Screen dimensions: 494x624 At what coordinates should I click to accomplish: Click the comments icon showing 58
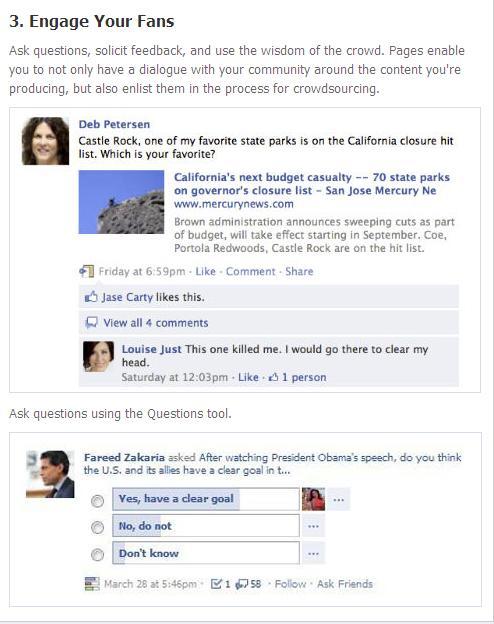[242, 584]
